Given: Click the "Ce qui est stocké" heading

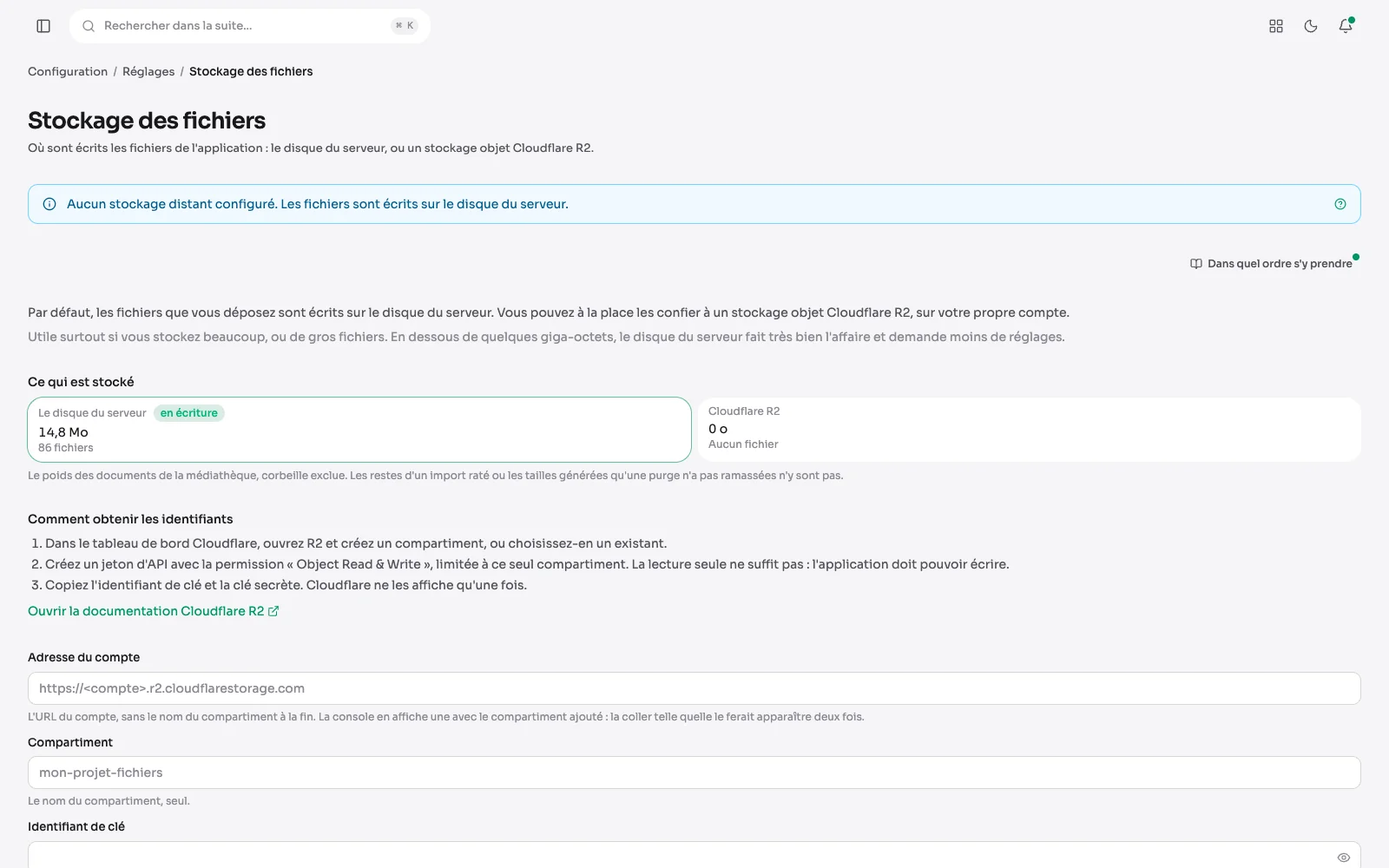Looking at the screenshot, I should (x=81, y=382).
